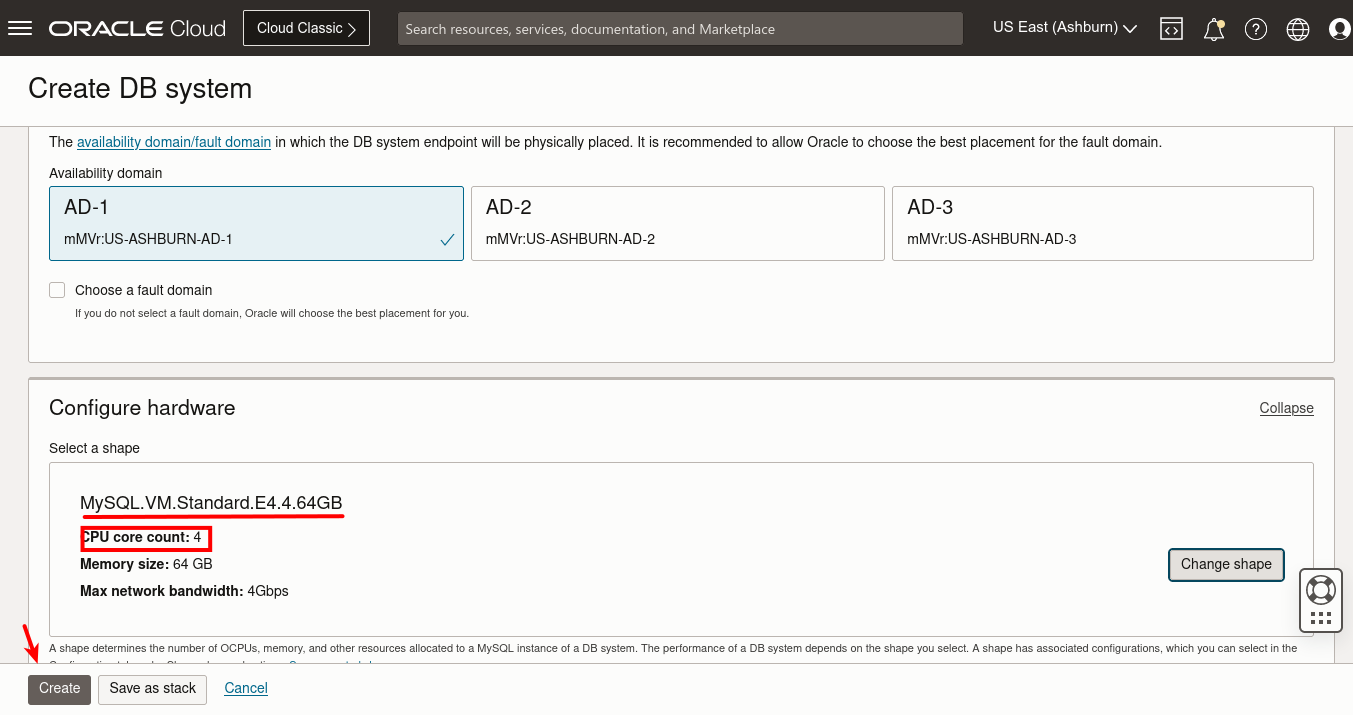Click the lifebuoy support widget icon
The height and width of the screenshot is (715, 1353).
click(x=1321, y=588)
